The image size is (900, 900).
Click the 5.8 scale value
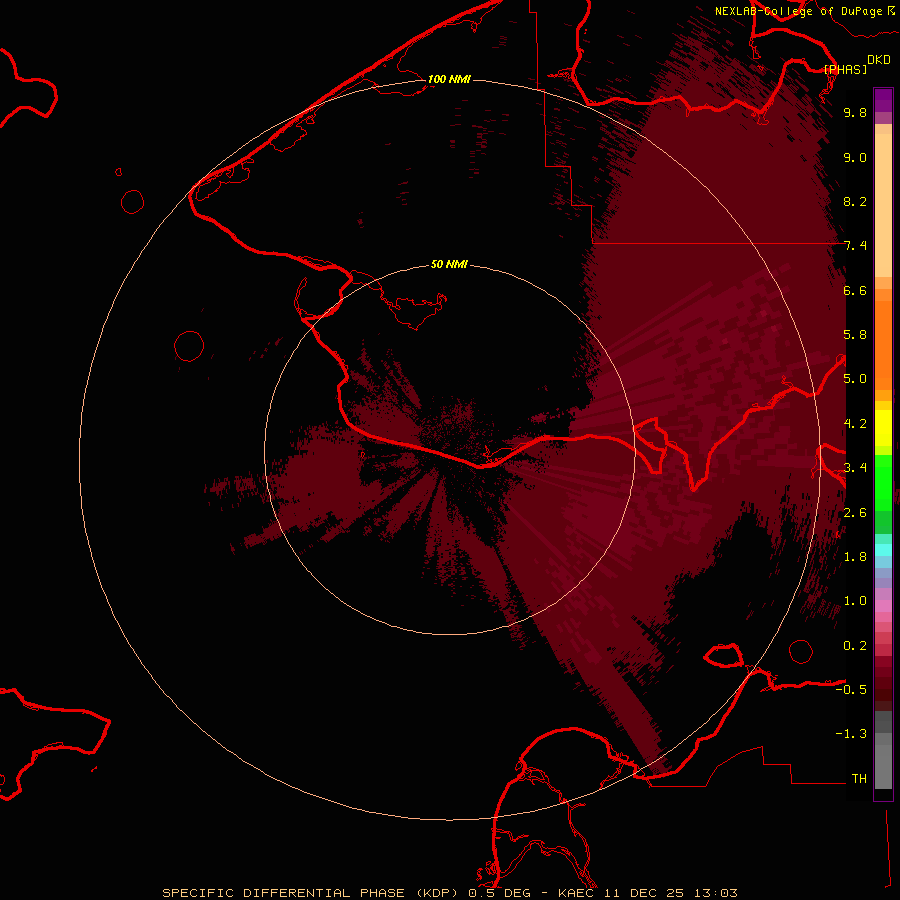coord(855,335)
